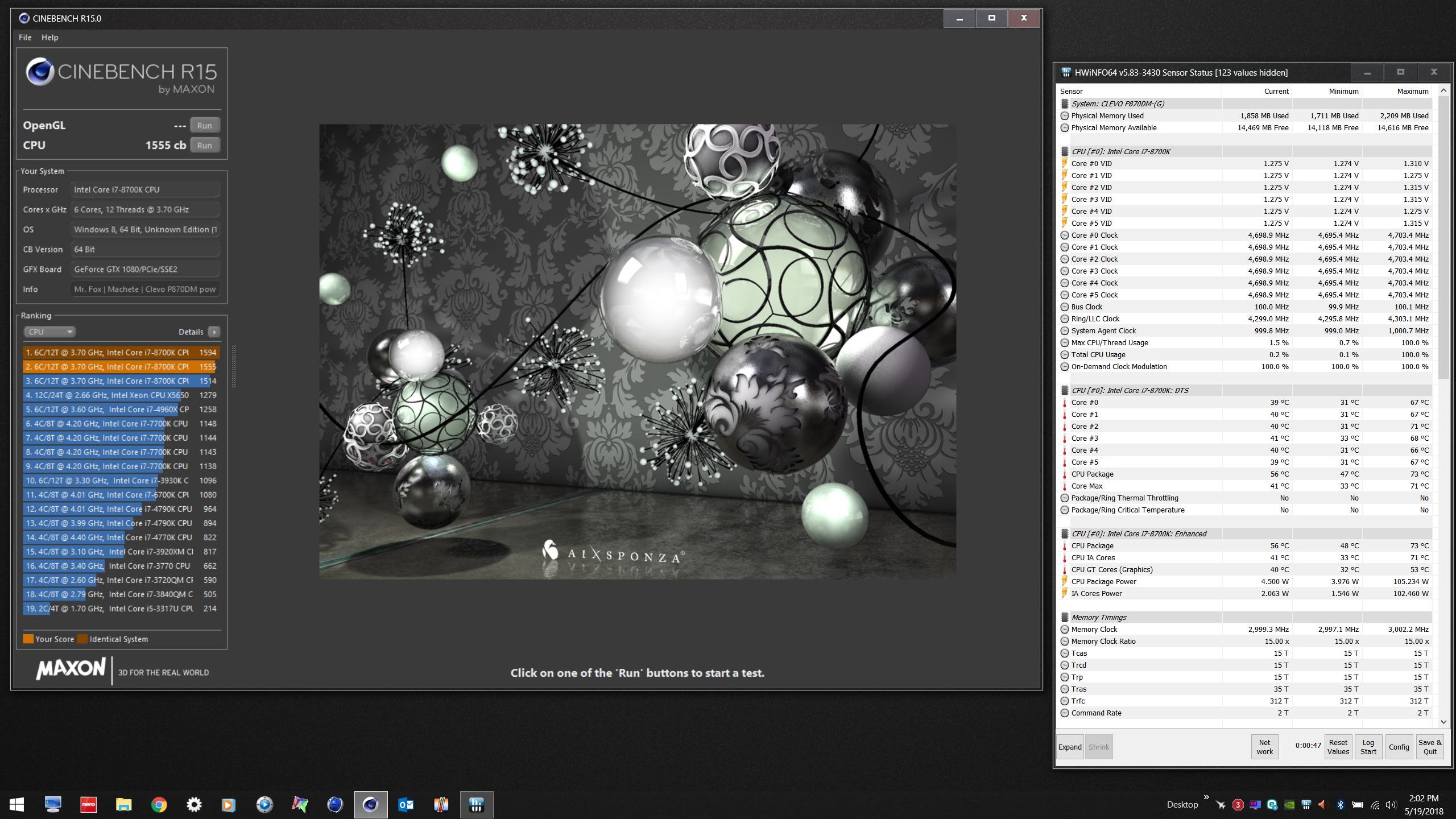Viewport: 1456px width, 819px height.
Task: Click Save & Quit in HWiNFO64
Action: [1429, 747]
